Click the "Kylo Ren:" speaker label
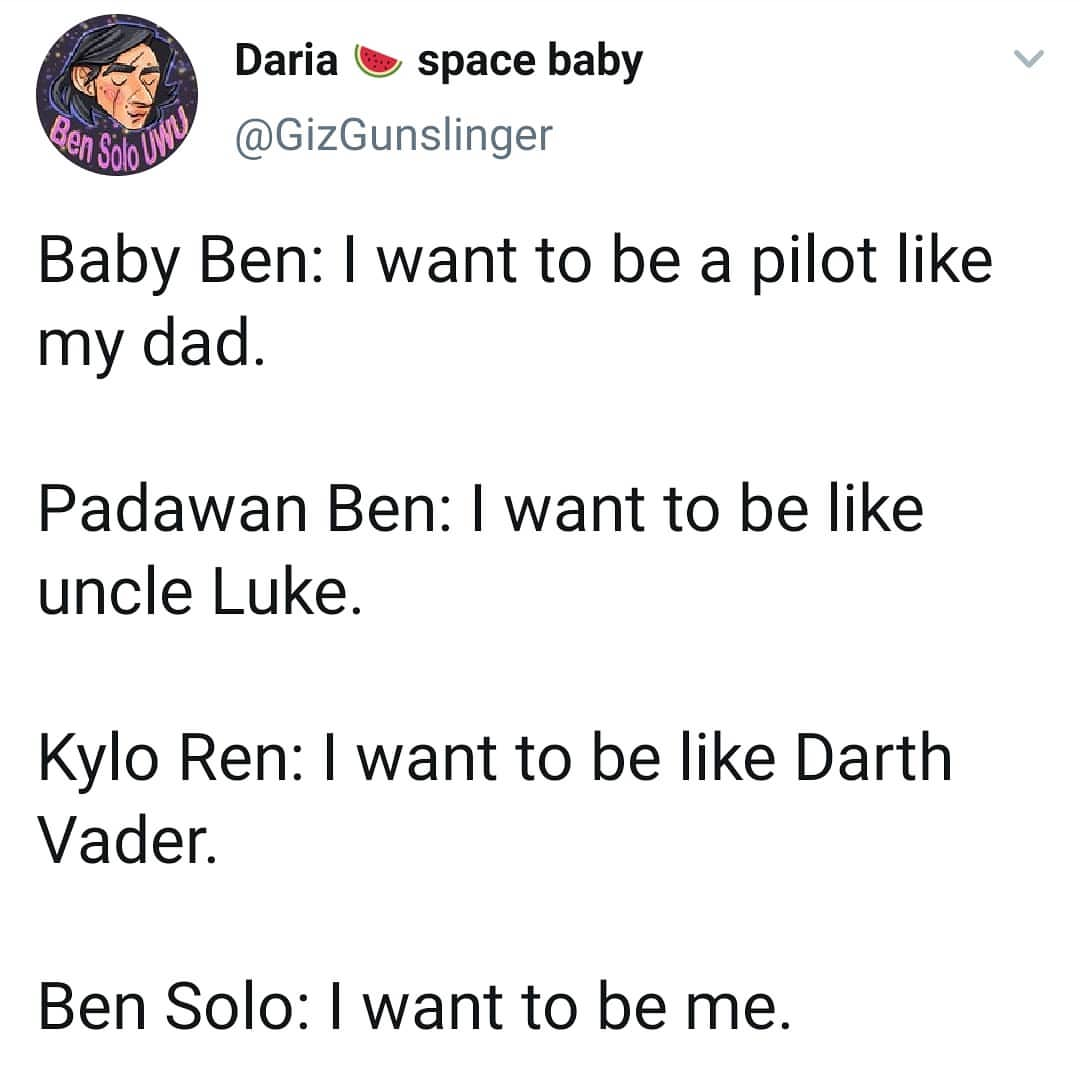The image size is (1080, 1087). 171,759
